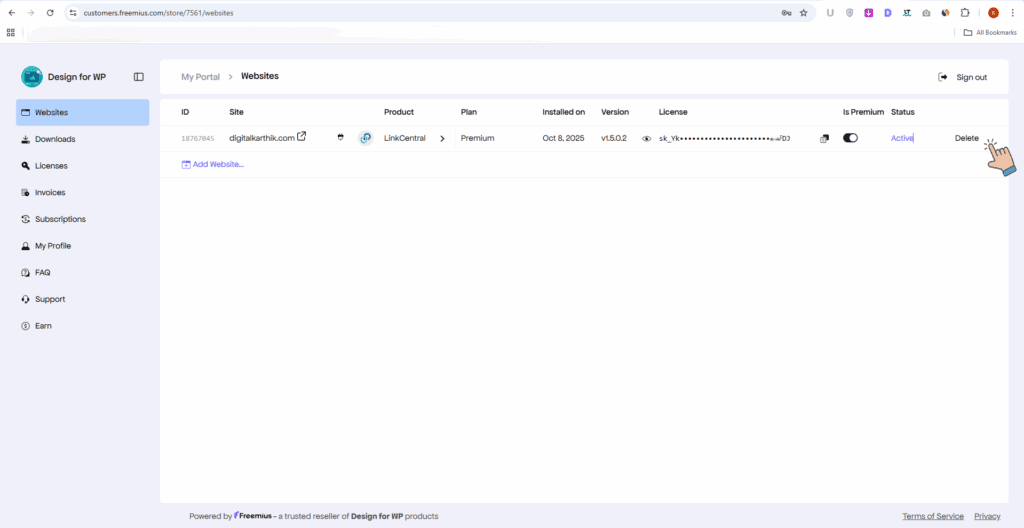Click the site info icon in address bar

point(73,12)
